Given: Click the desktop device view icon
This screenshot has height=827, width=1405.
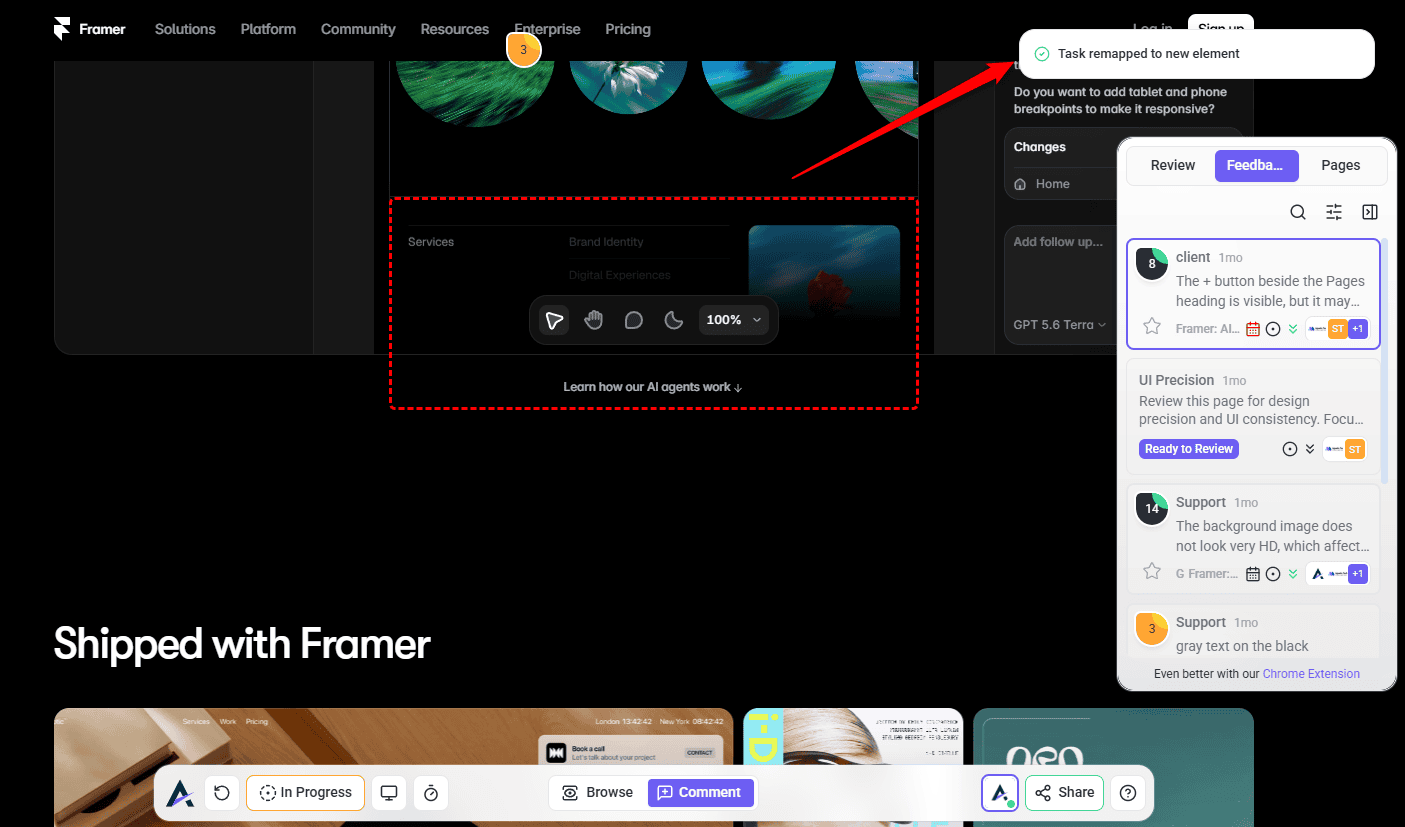Looking at the screenshot, I should click(389, 793).
